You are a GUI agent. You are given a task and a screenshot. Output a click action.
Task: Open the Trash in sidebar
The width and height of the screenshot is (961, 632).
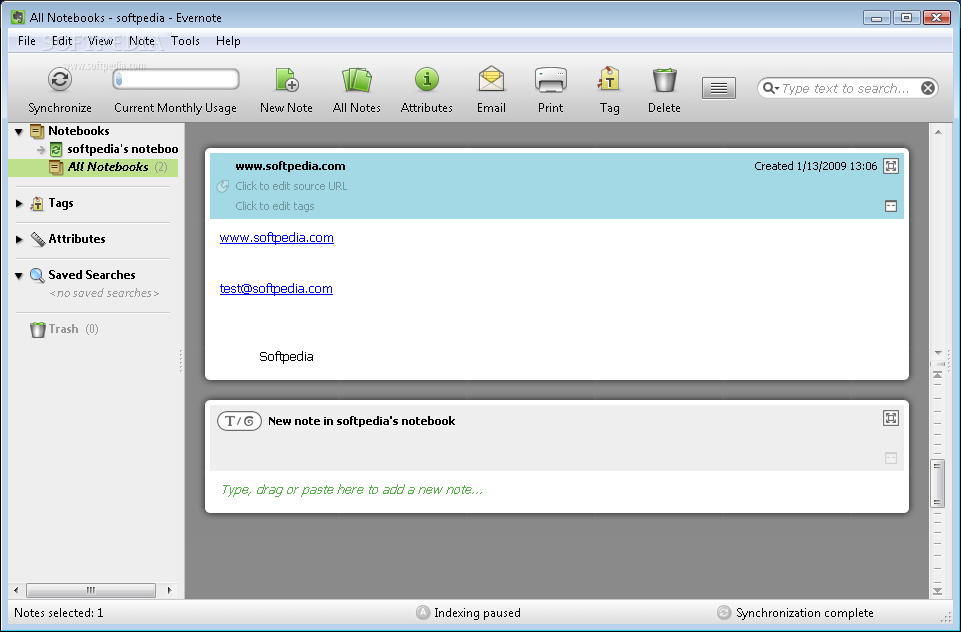[x=64, y=329]
